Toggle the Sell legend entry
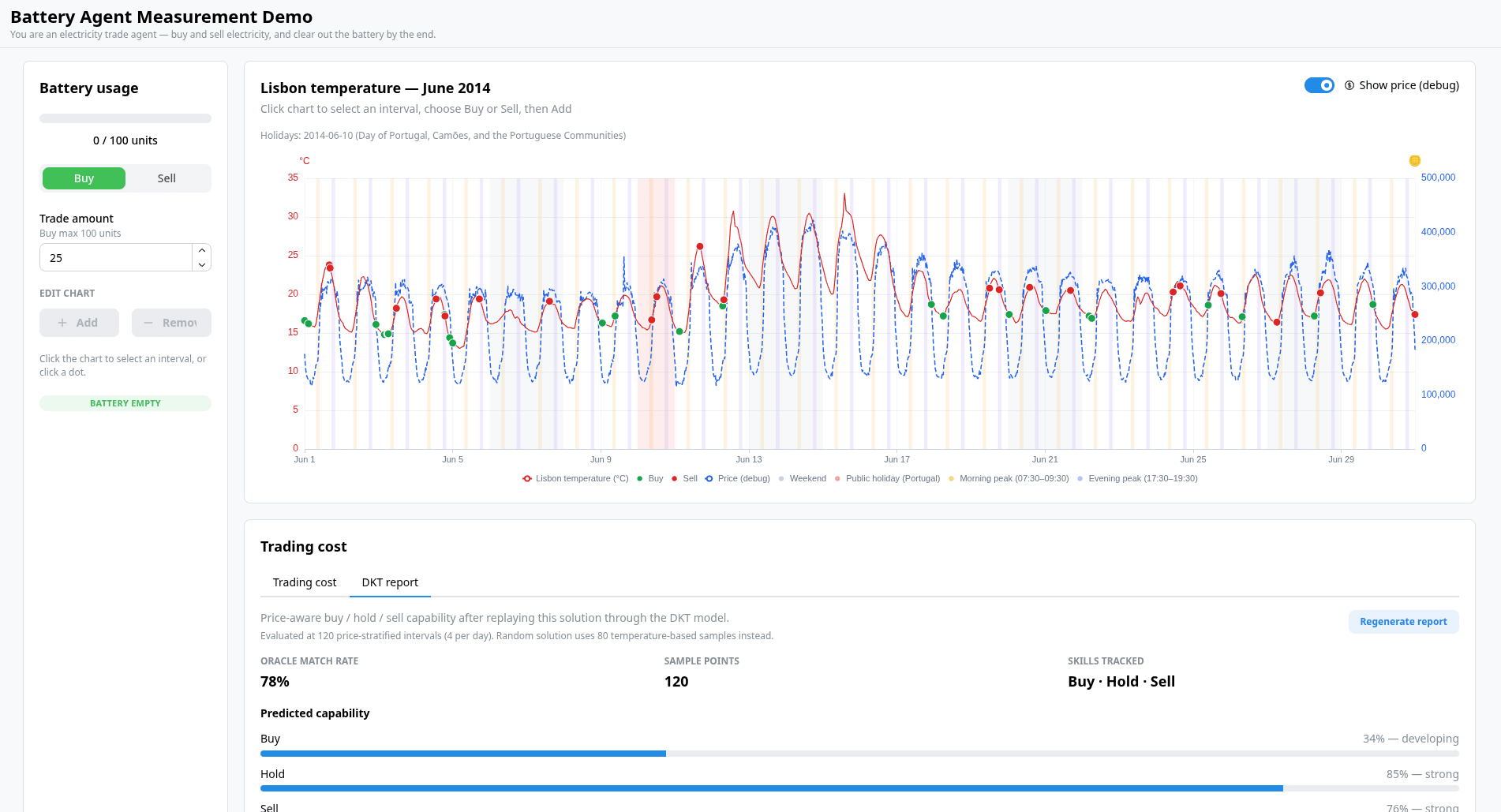 coord(684,478)
